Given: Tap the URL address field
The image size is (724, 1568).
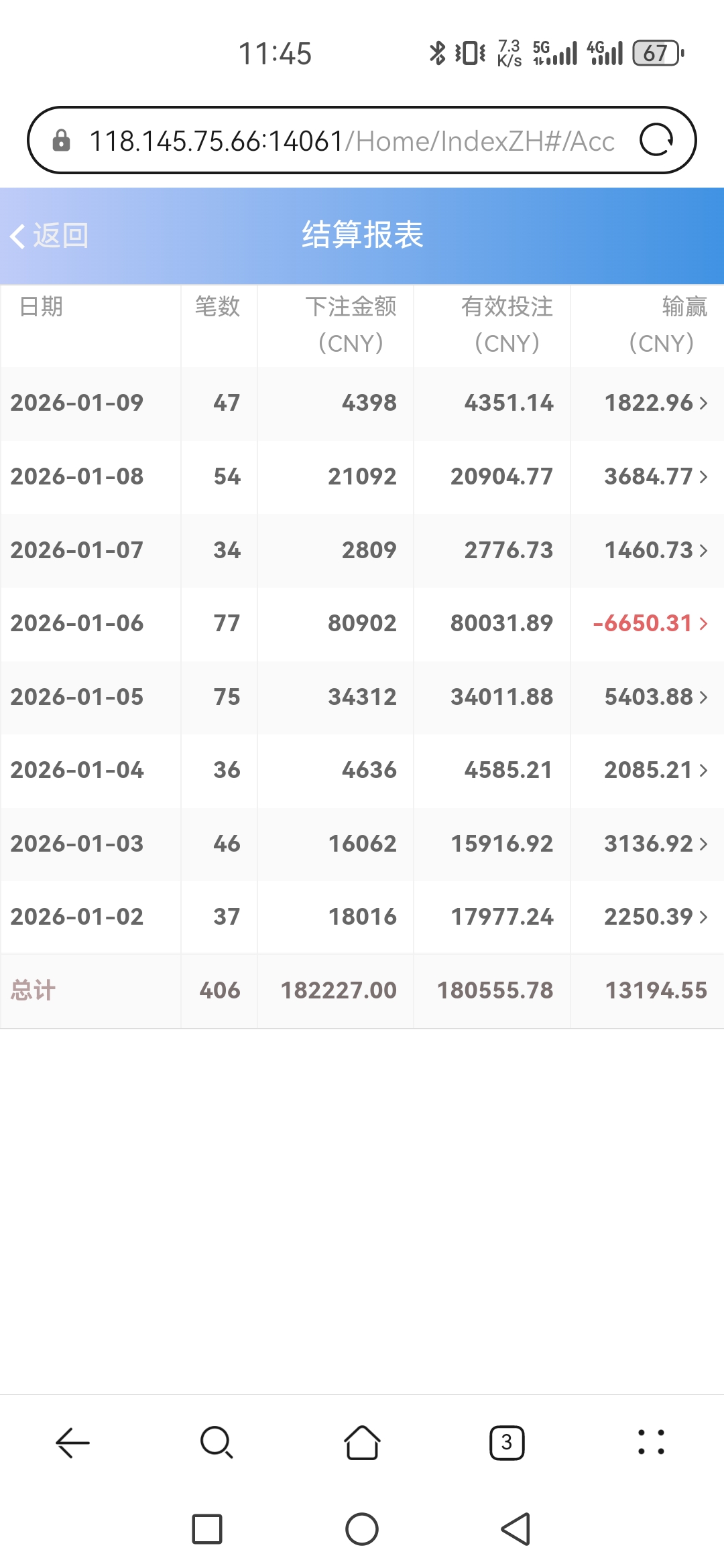Looking at the screenshot, I should 351,141.
